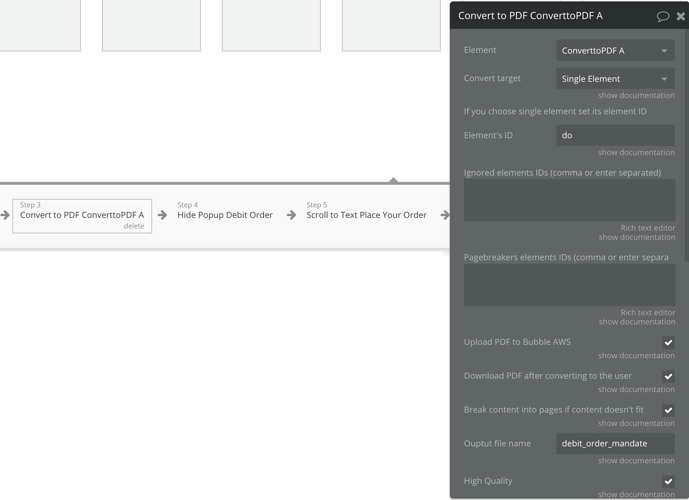689x500 pixels.
Task: Toggle the High Quality checkbox
Action: [x=668, y=482]
